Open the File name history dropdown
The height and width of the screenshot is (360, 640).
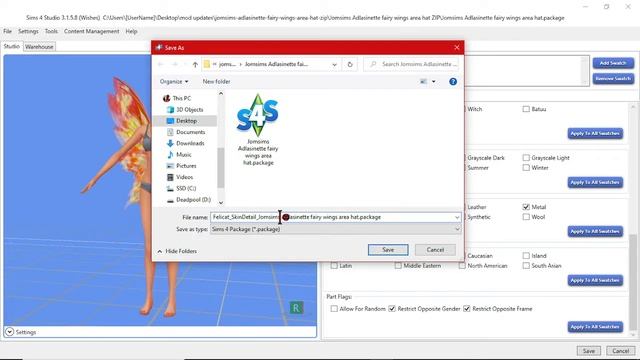point(457,217)
